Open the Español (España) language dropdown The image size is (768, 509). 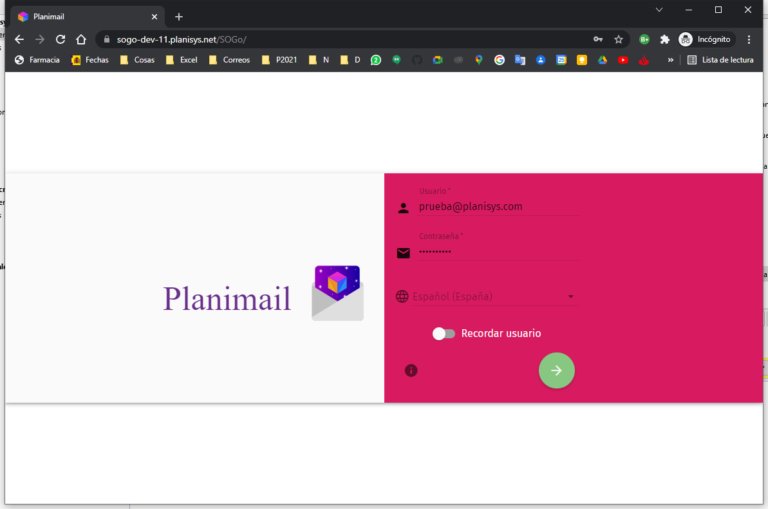tap(486, 296)
